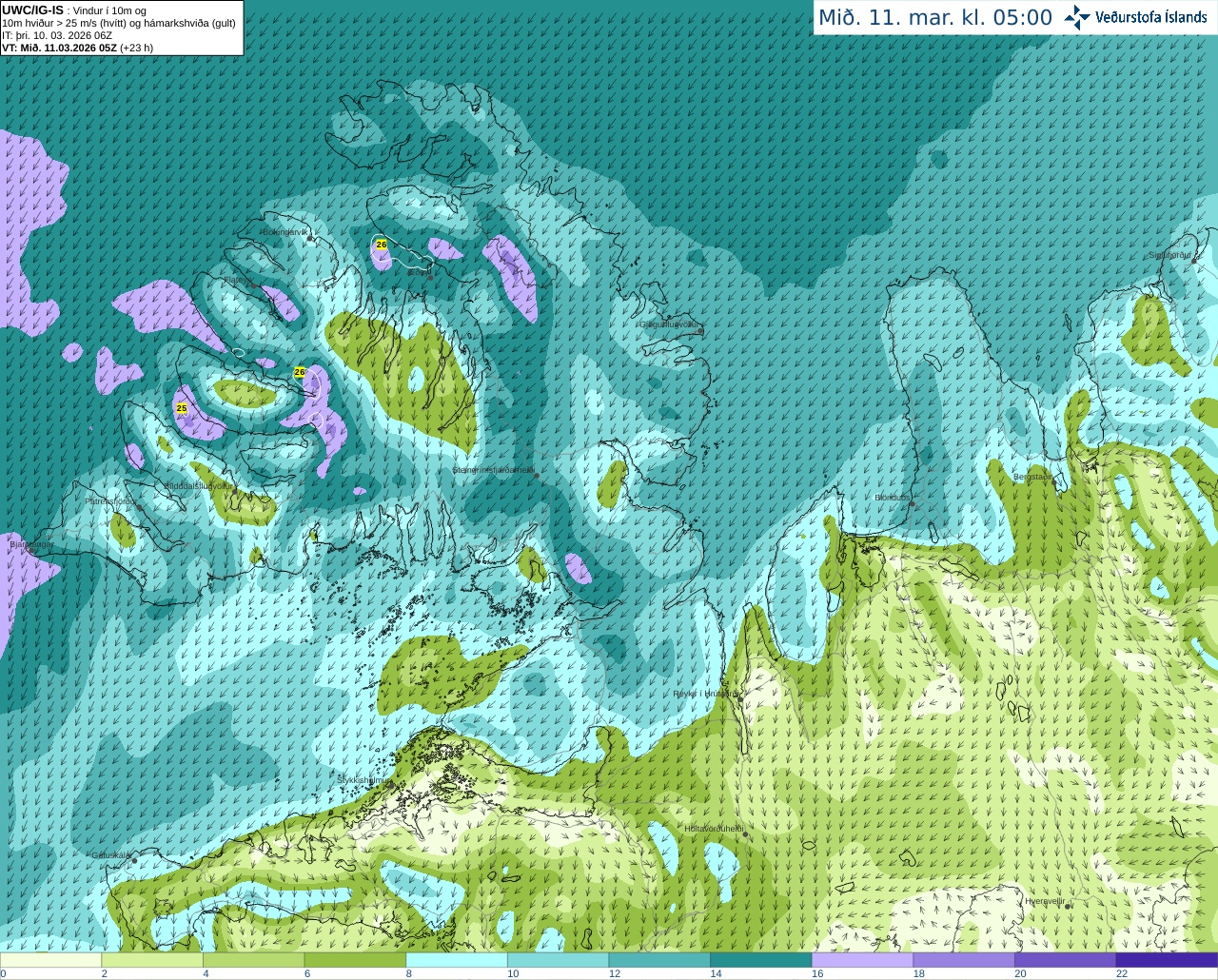Click the 16–18 m/s lavender legend swatch
The height and width of the screenshot is (980, 1218).
pyautogui.click(x=862, y=960)
